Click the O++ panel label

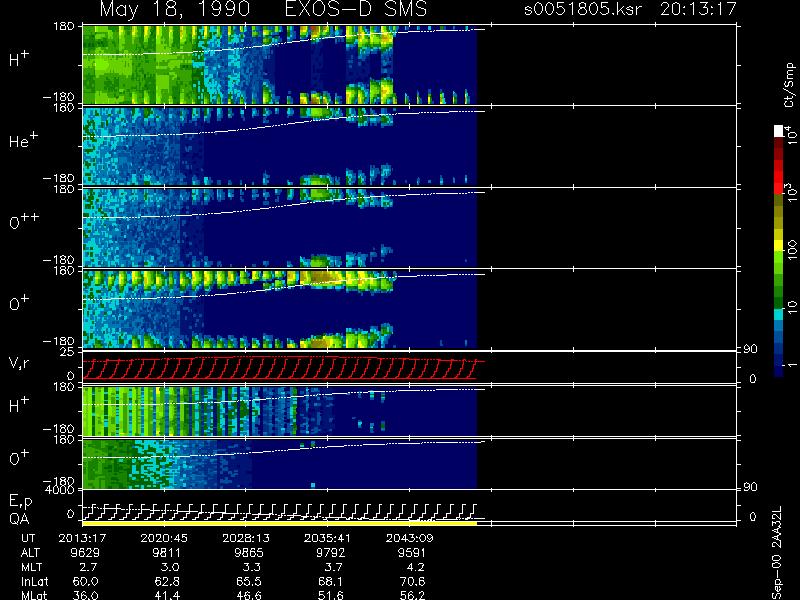click(24, 221)
